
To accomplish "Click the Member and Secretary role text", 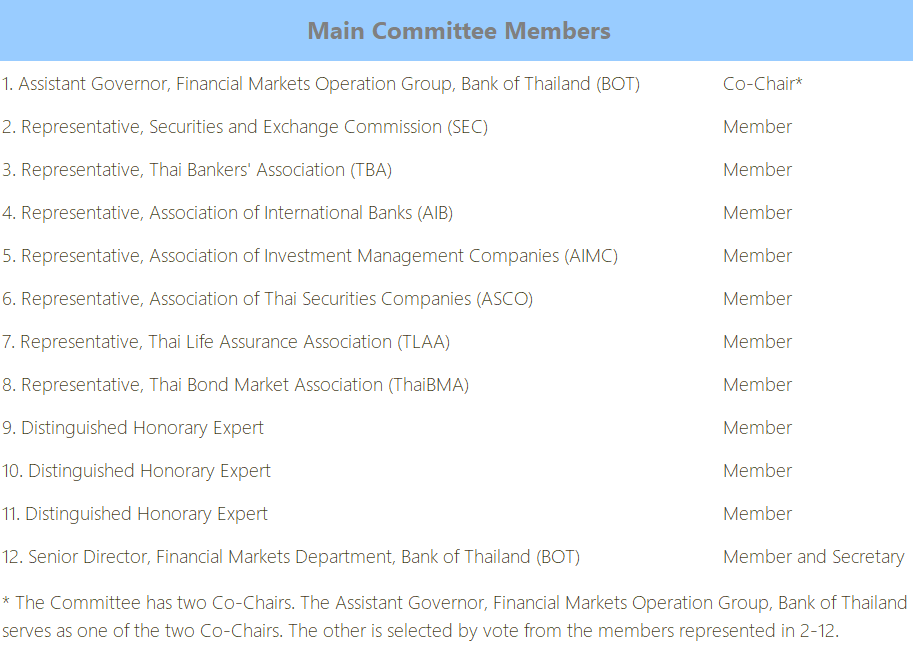I will 813,557.
